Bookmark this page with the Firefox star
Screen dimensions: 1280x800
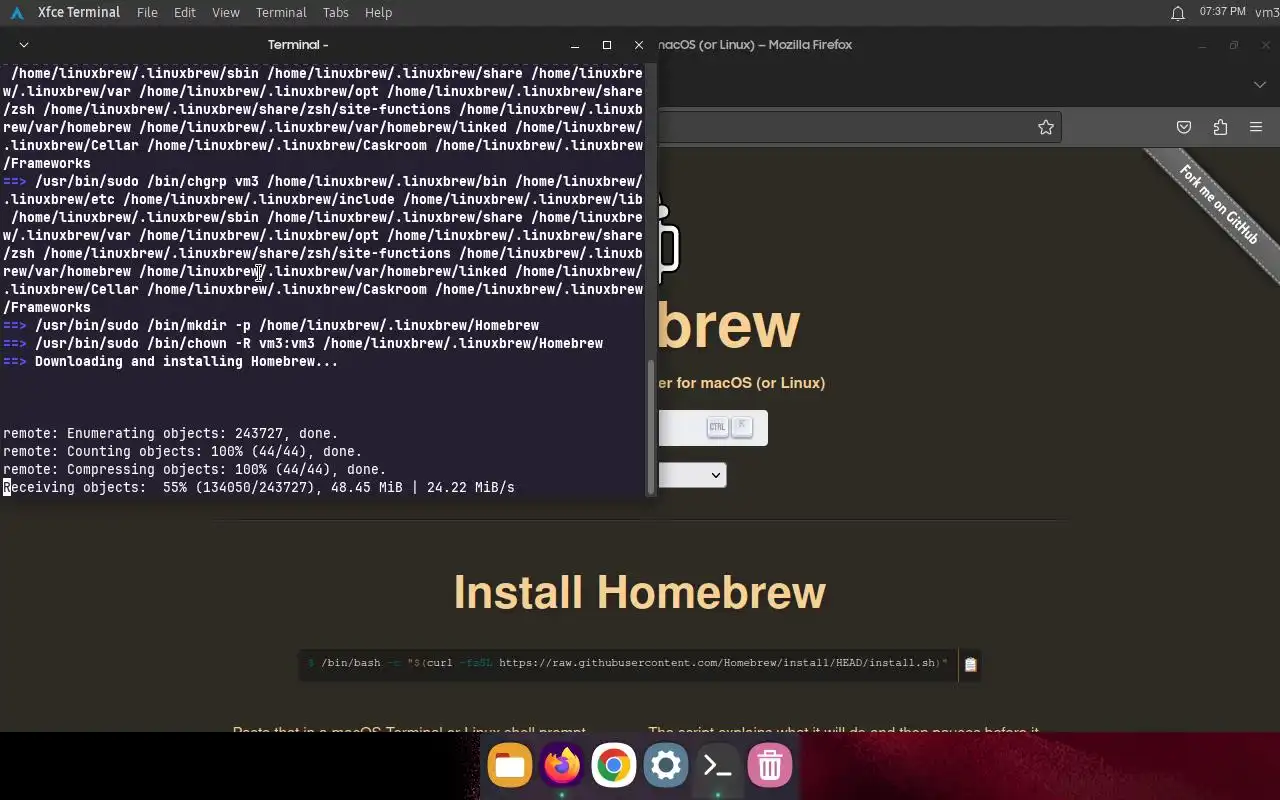point(1046,127)
